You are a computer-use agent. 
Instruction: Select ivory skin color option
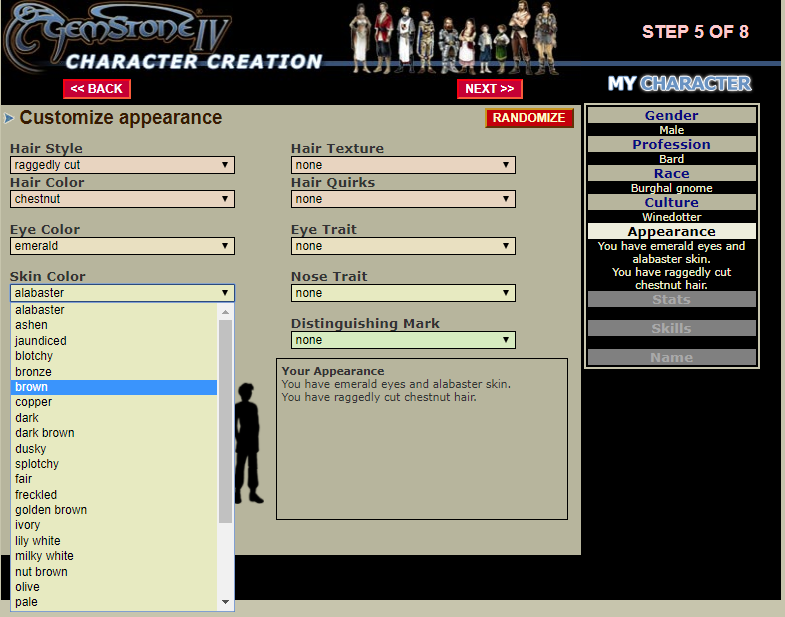tap(114, 525)
